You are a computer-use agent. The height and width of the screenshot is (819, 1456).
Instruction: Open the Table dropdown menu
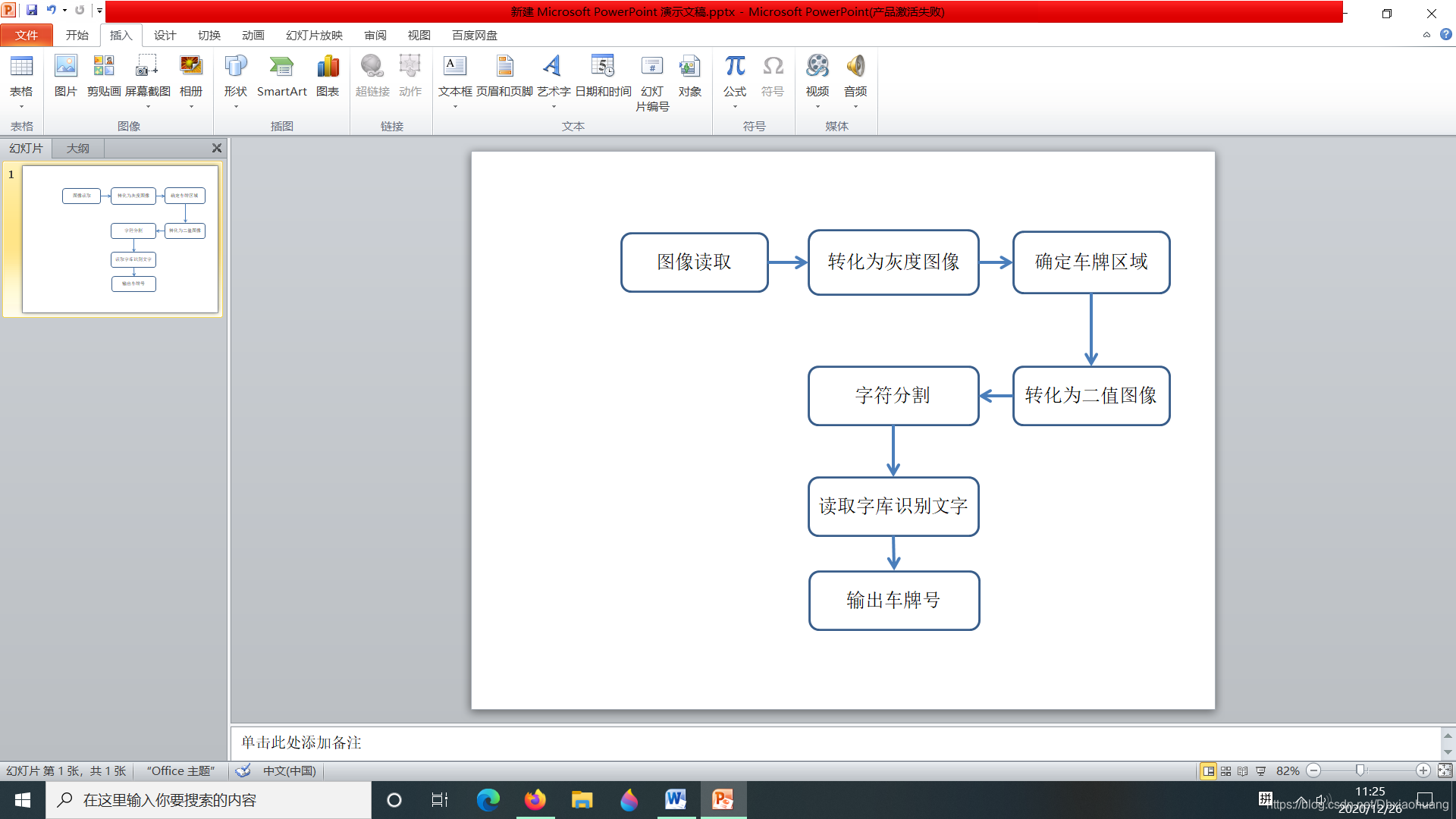coord(21,107)
